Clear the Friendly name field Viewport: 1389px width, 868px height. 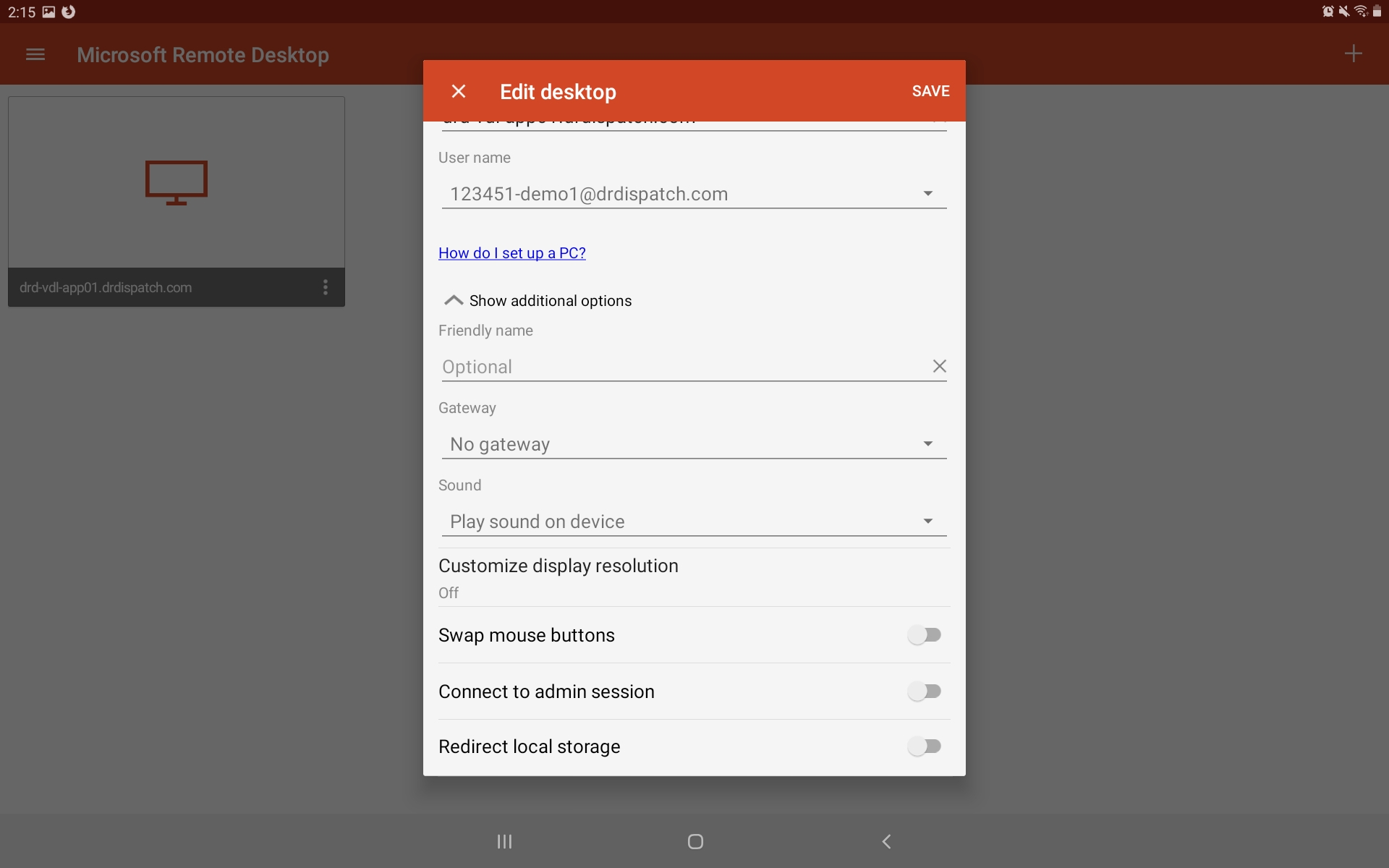point(939,366)
